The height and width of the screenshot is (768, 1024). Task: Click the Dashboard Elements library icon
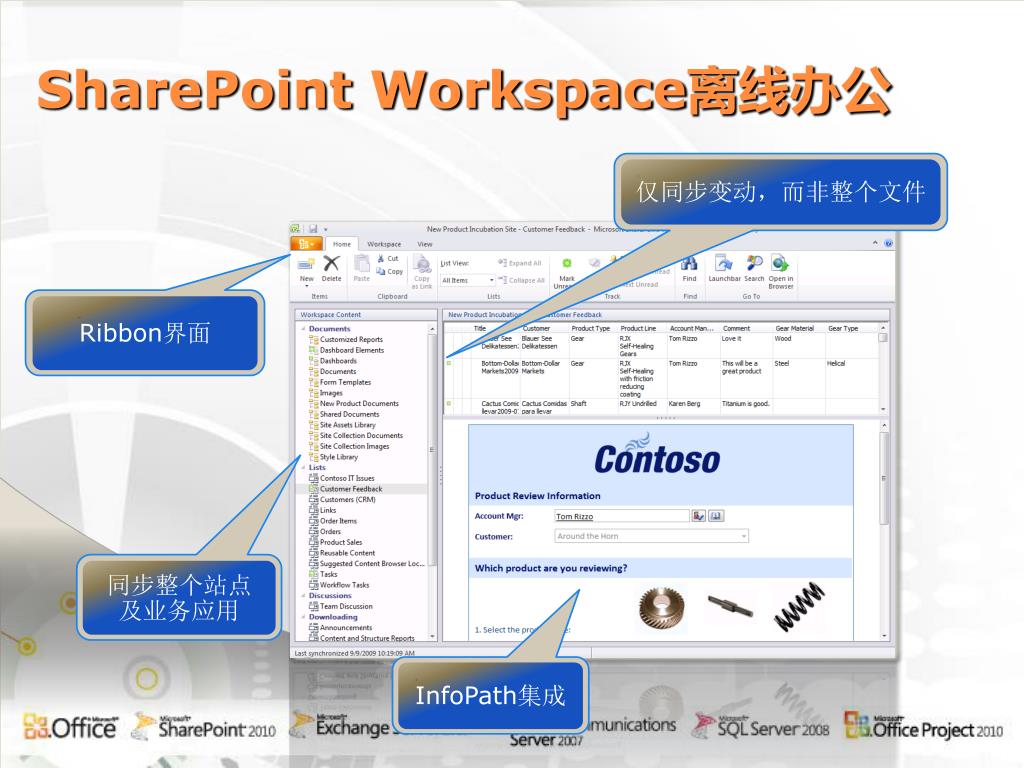313,350
